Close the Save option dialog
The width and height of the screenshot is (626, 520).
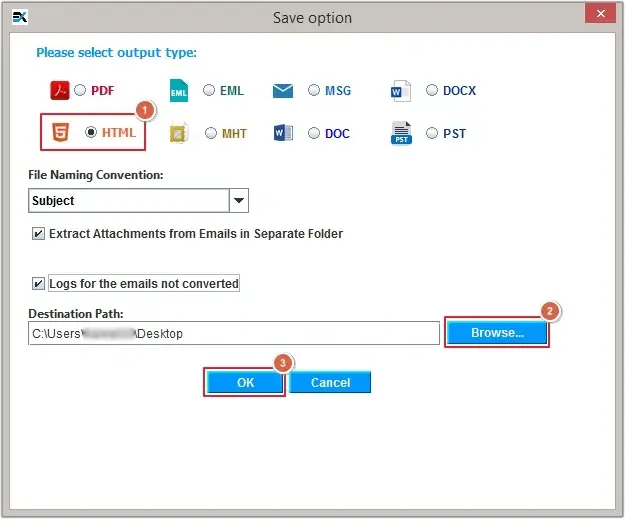[600, 14]
